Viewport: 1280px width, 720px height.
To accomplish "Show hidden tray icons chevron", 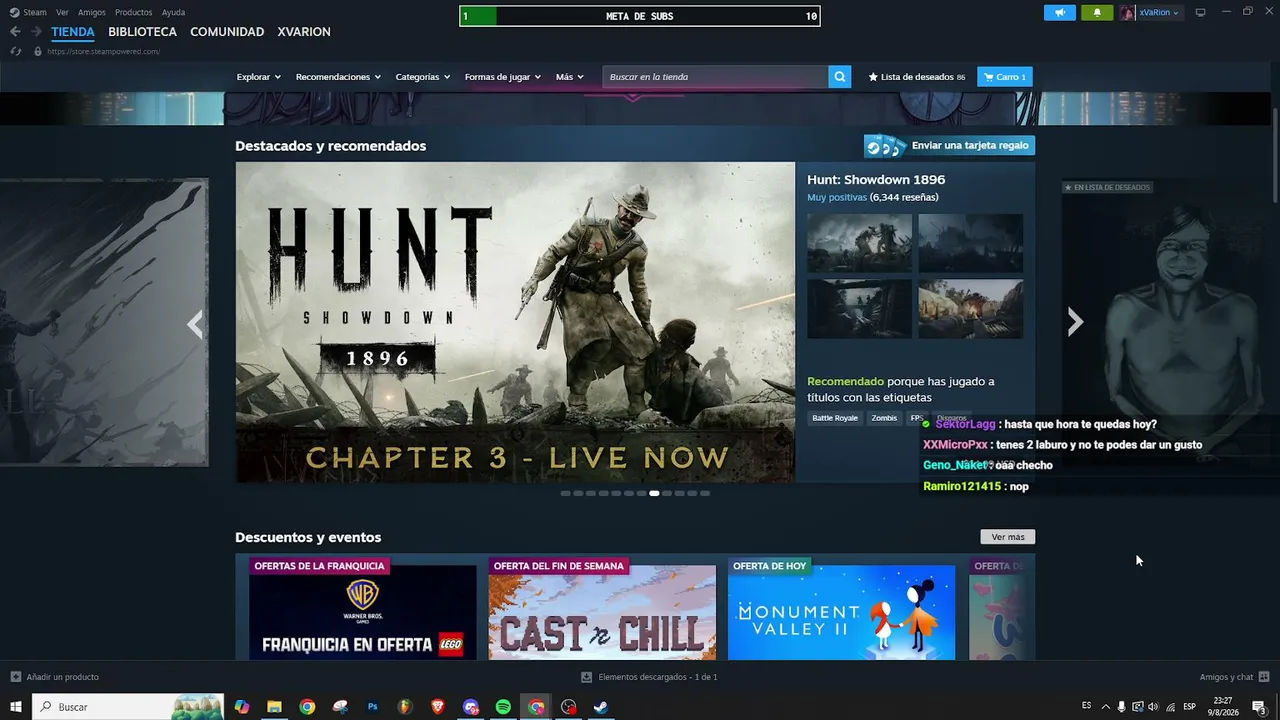I will point(1105,707).
